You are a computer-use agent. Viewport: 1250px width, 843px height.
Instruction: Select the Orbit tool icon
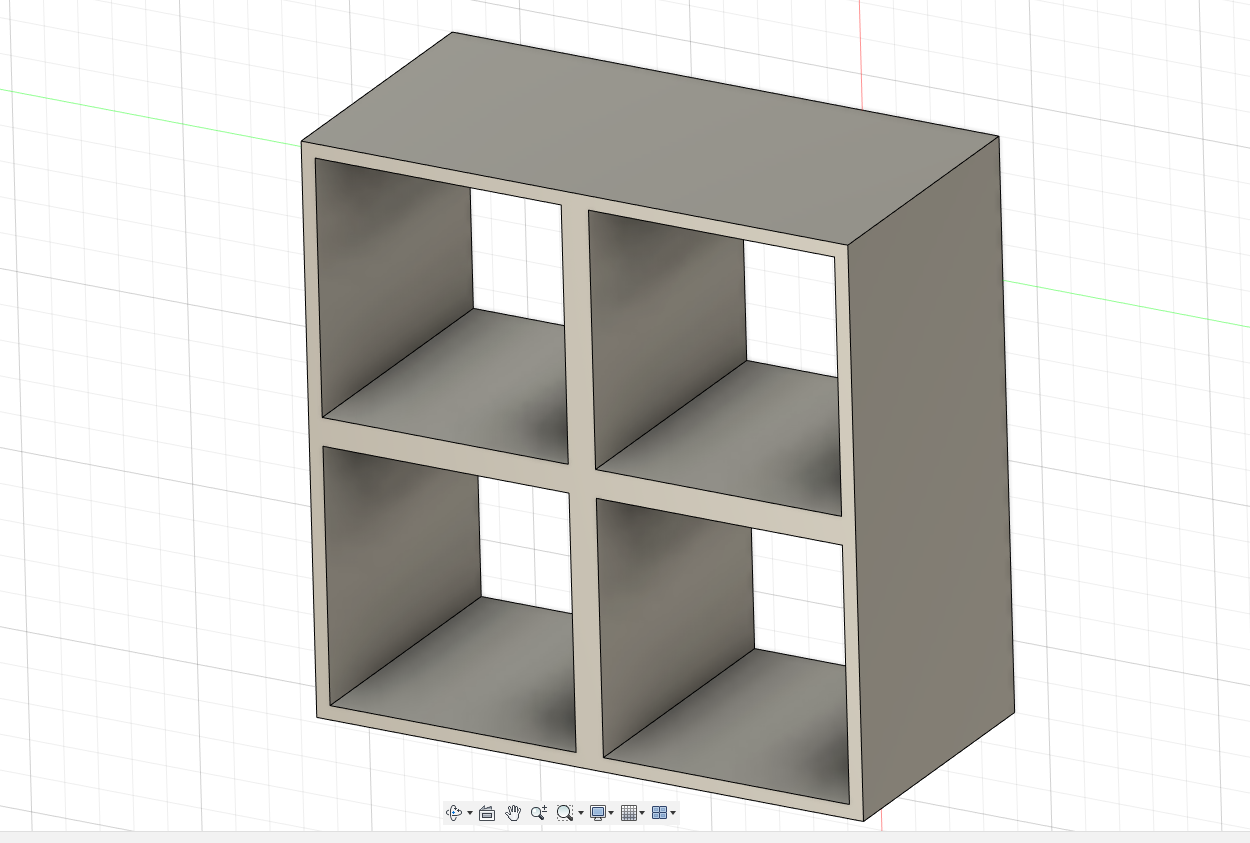453,813
